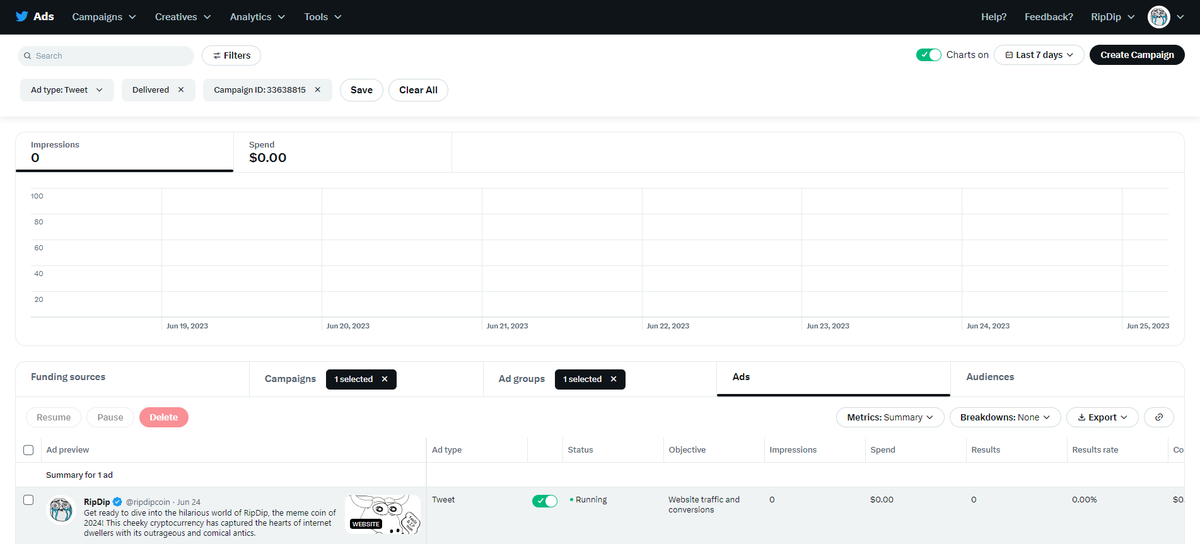
Task: Open the Creatives menu
Action: point(183,17)
